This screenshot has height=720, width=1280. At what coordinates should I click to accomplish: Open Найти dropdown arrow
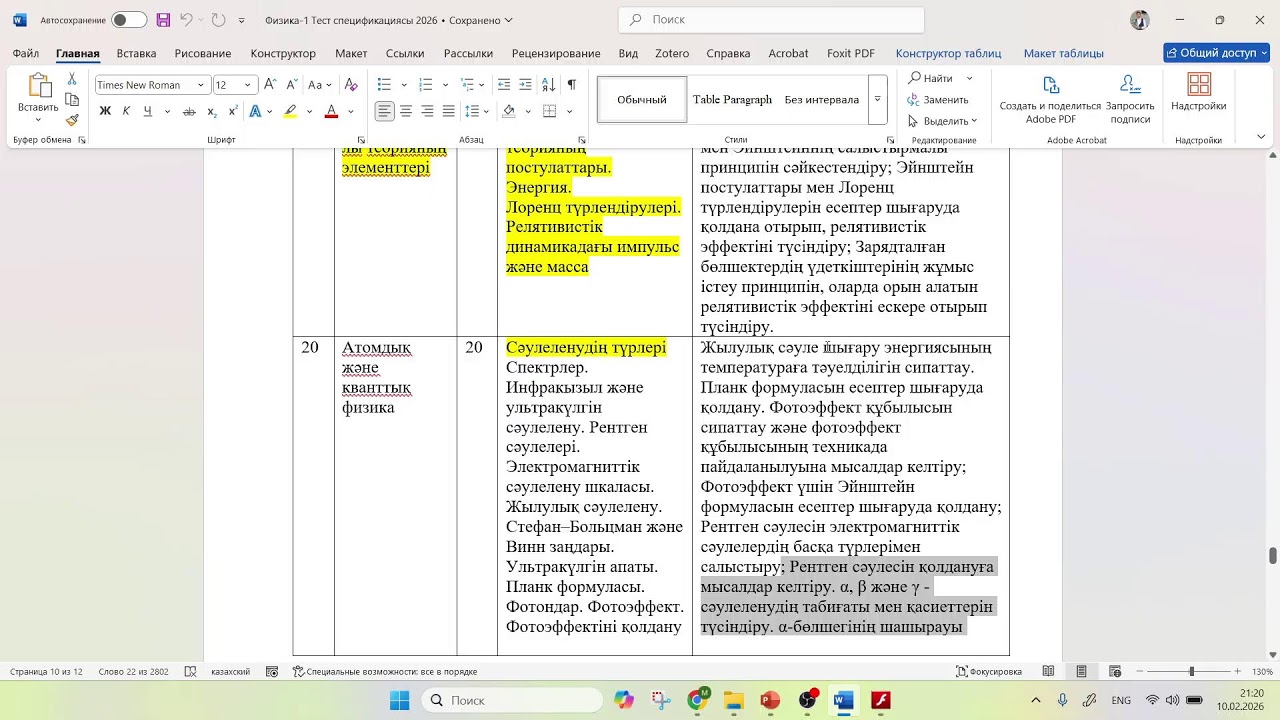[x=969, y=78]
